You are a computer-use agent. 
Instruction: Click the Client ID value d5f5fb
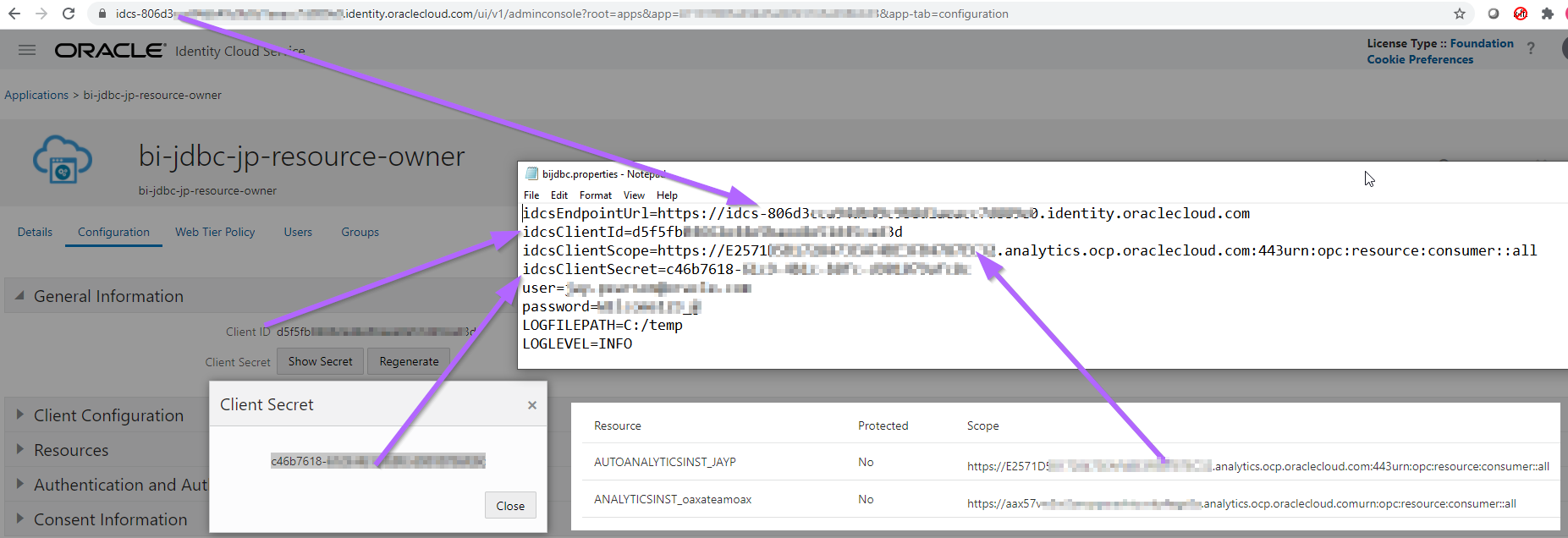click(377, 332)
